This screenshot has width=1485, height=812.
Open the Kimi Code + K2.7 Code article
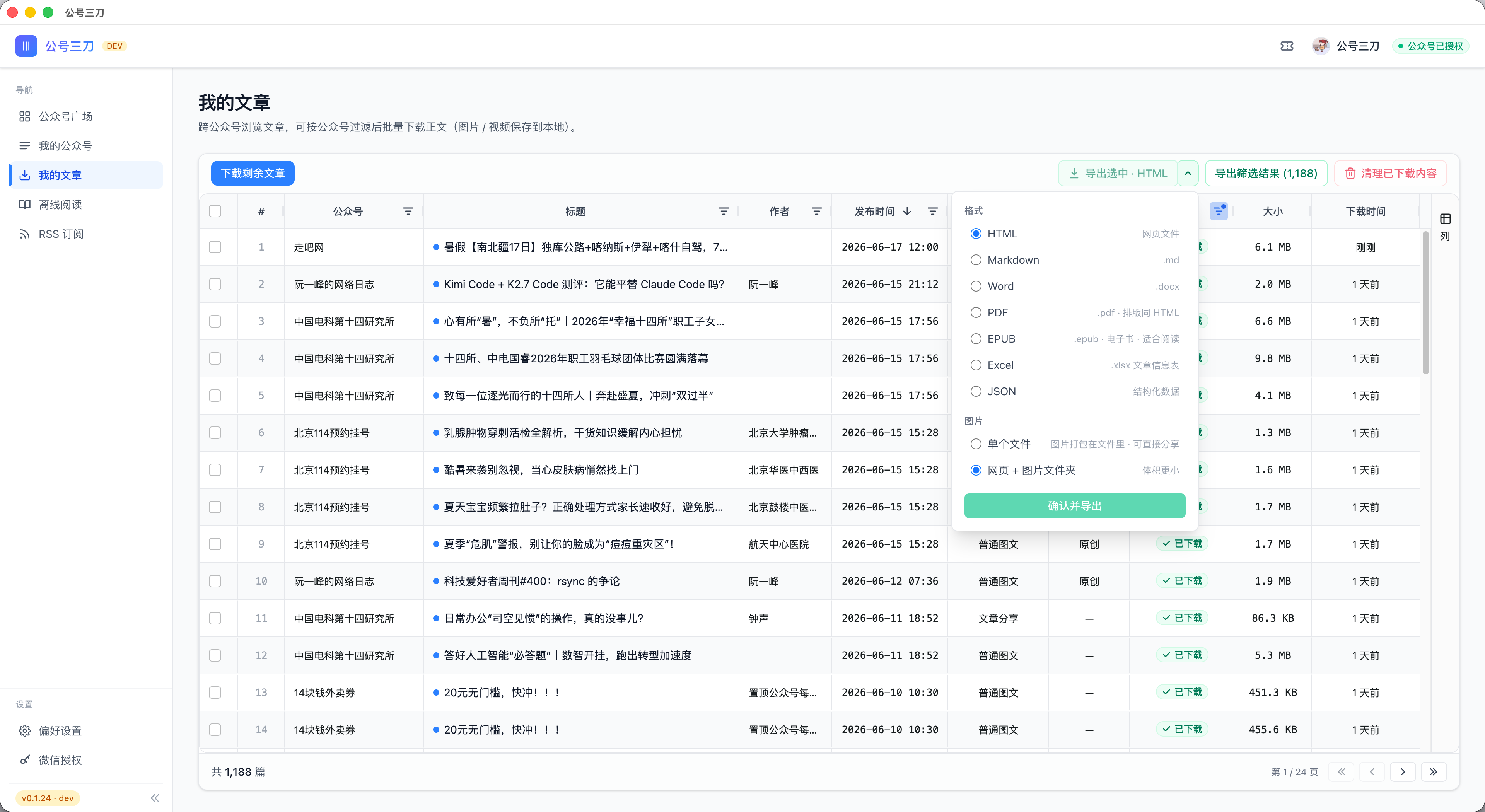(x=584, y=284)
